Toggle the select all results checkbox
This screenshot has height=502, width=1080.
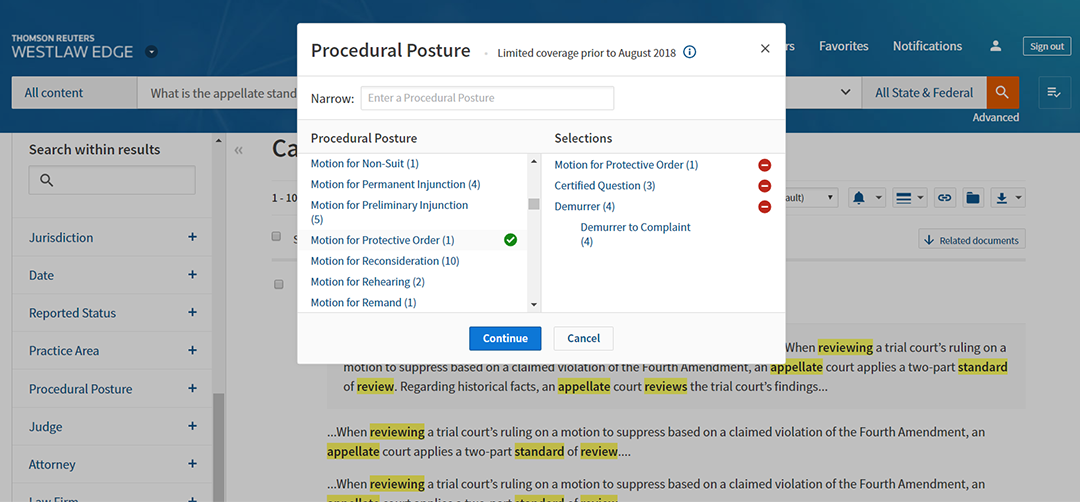[277, 237]
